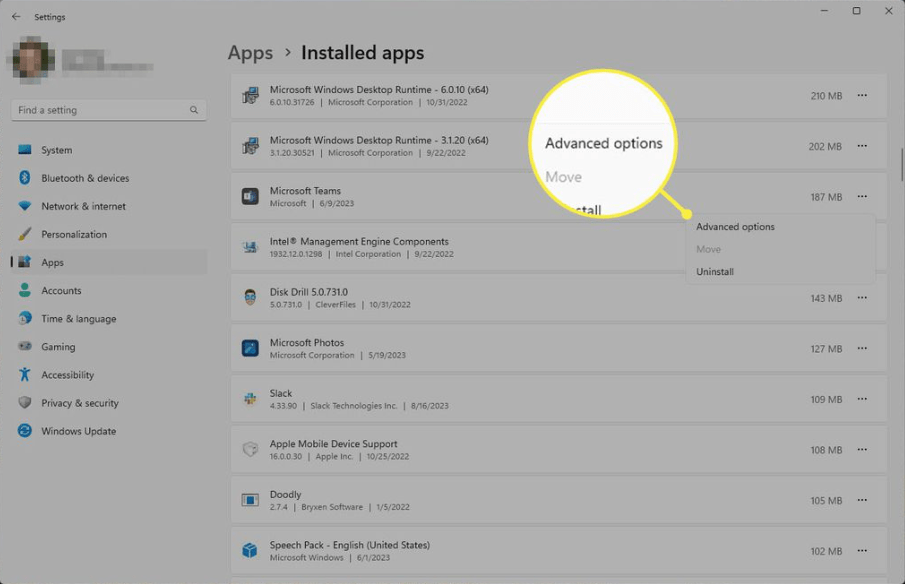Image resolution: width=905 pixels, height=584 pixels.
Task: Click the Intel Management Engine Components name
Action: tap(359, 241)
